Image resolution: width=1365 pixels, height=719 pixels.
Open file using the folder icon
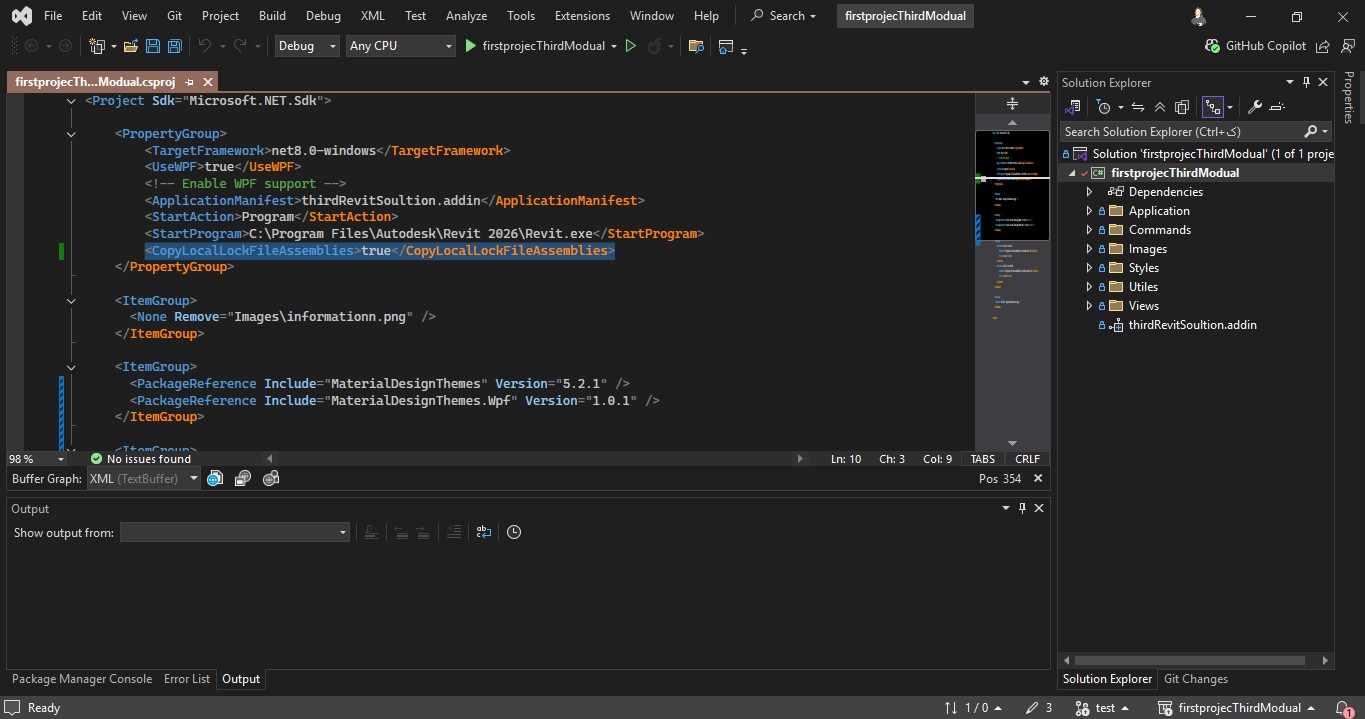(x=131, y=46)
